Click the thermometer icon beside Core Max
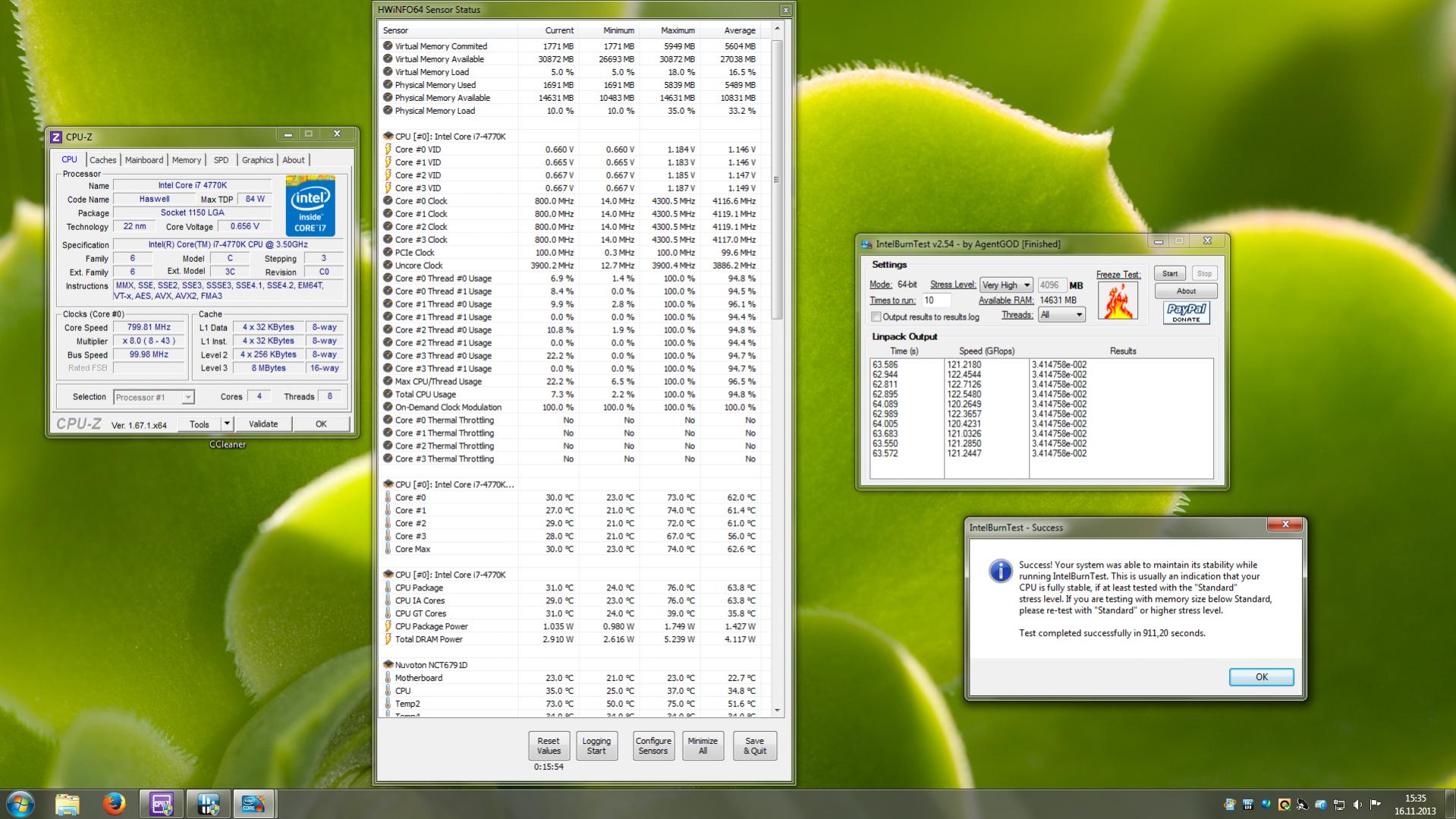Viewport: 1456px width, 819px height. pyautogui.click(x=388, y=549)
